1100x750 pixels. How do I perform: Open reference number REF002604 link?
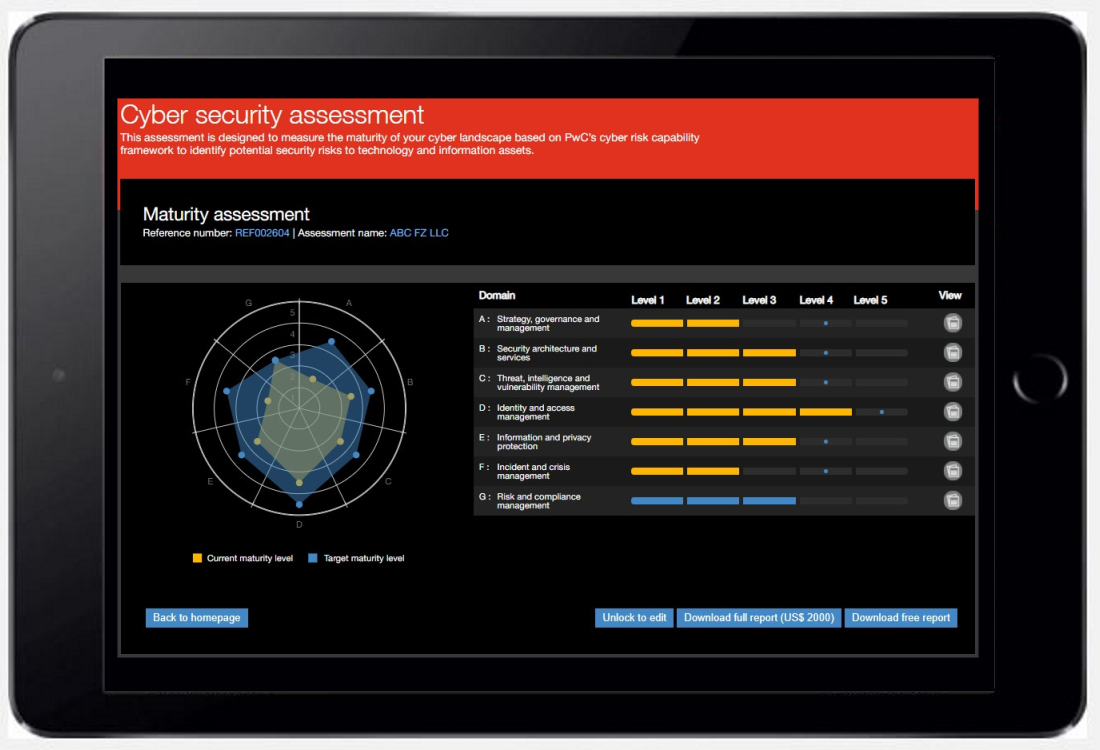(262, 233)
